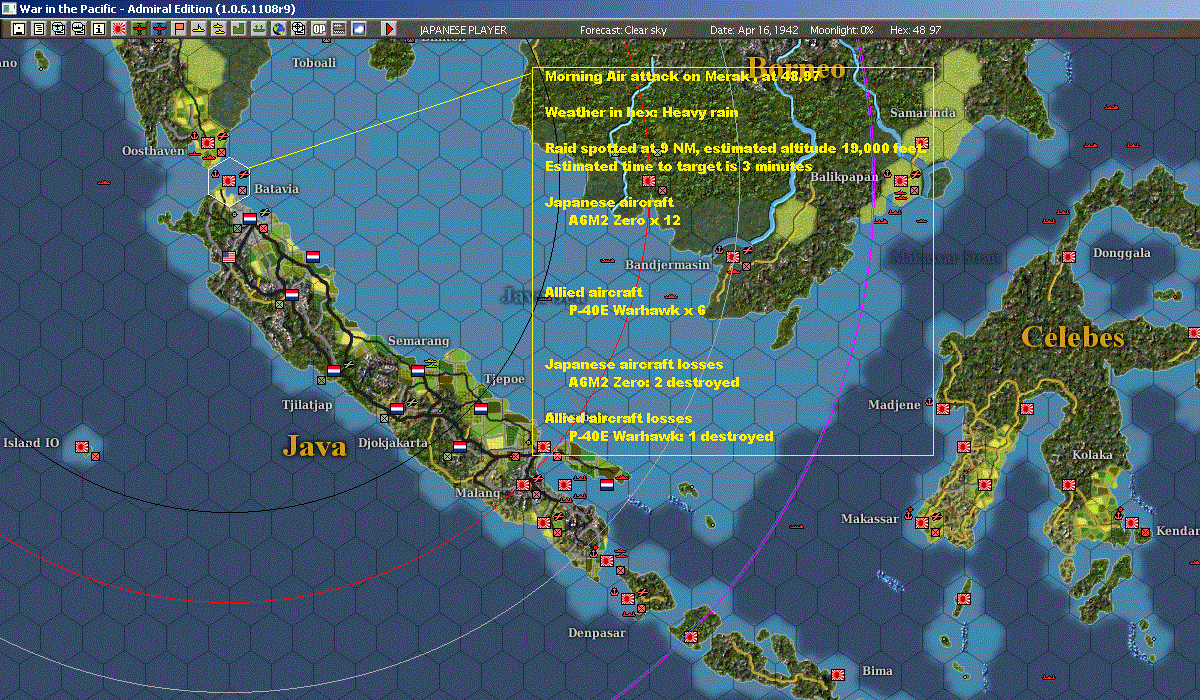This screenshot has height=700, width=1200.
Task: Click the Celebes island name label
Action: (x=1072, y=337)
